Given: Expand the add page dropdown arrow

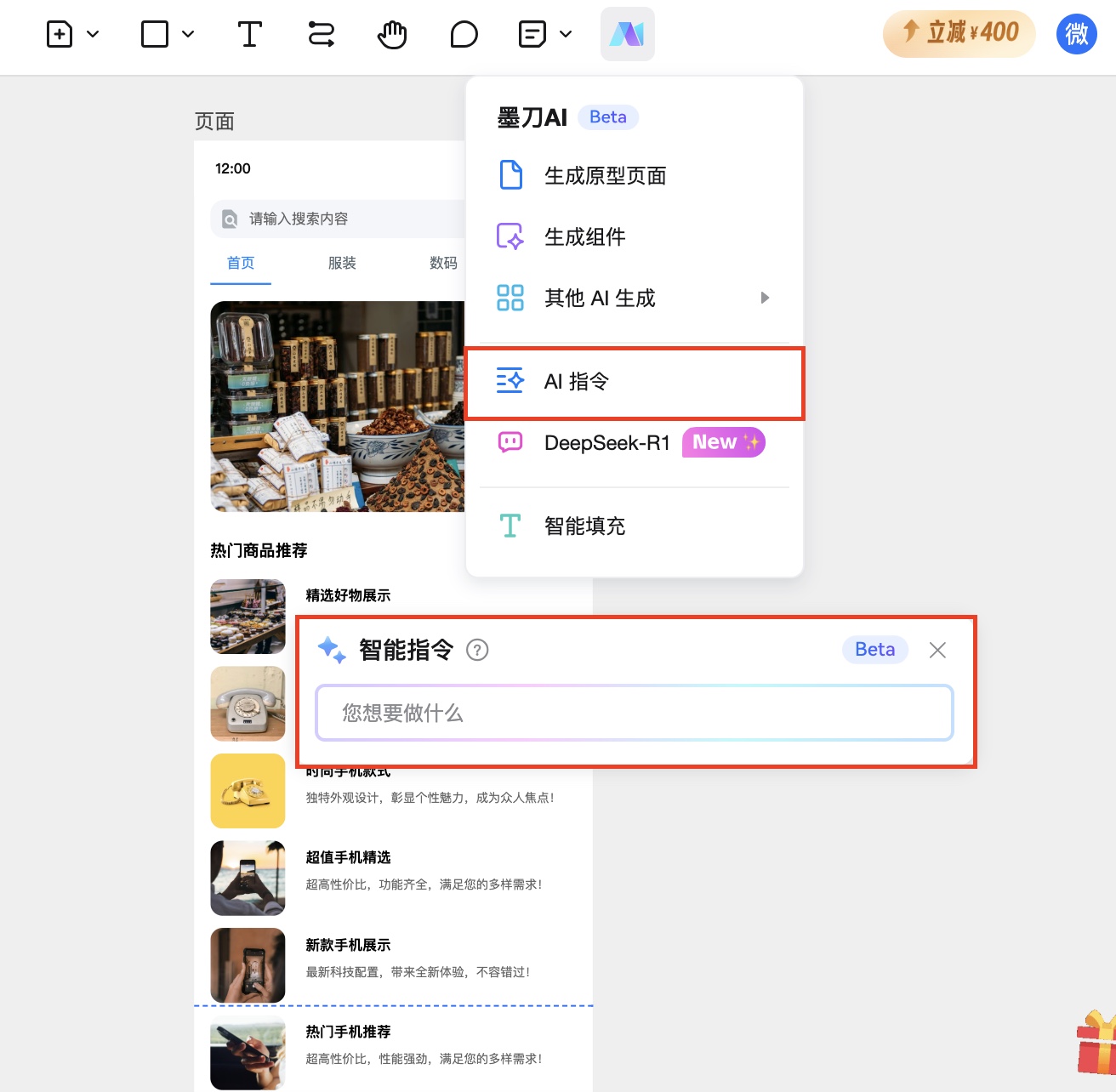Looking at the screenshot, I should click(x=94, y=34).
